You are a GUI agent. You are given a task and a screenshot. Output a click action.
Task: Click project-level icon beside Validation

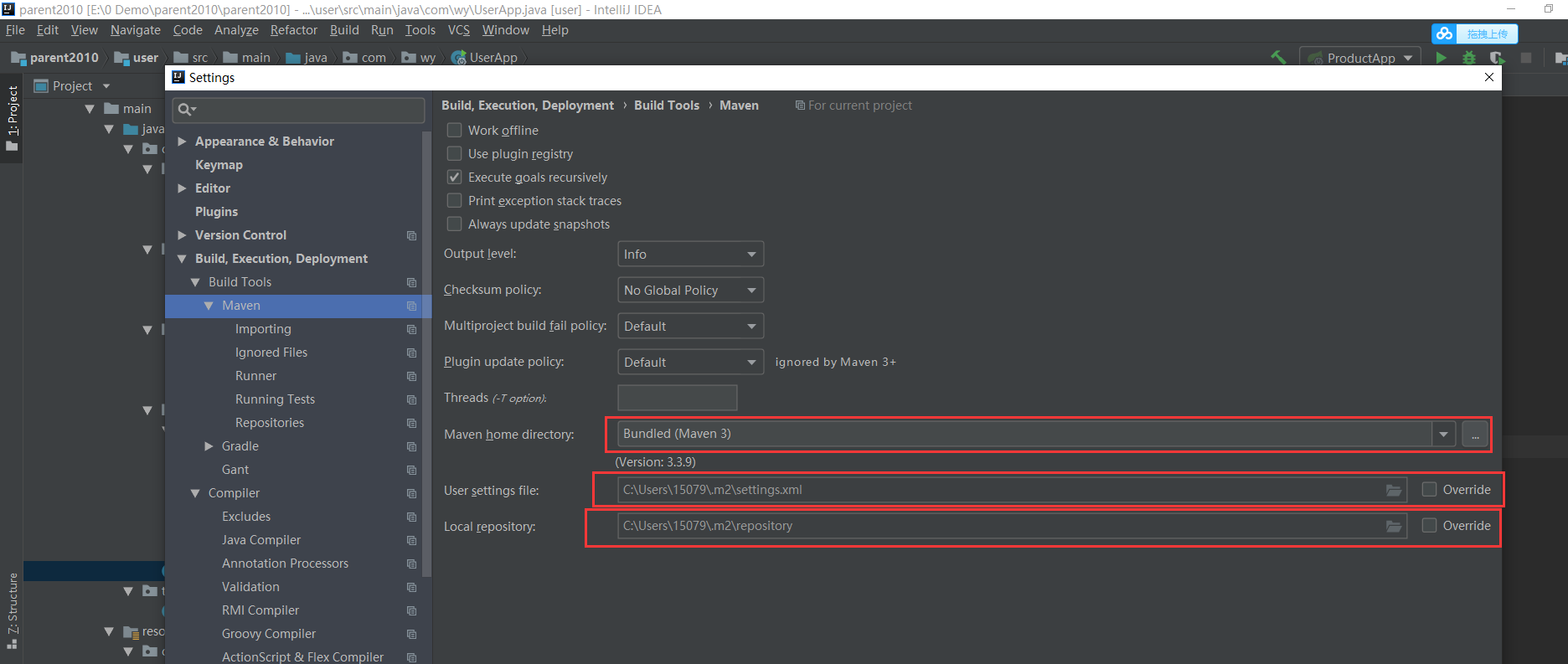(x=411, y=587)
